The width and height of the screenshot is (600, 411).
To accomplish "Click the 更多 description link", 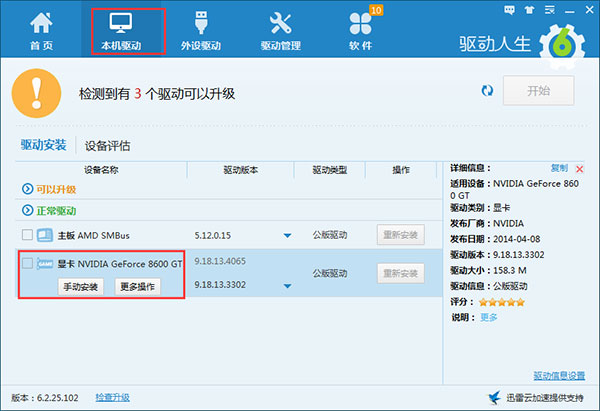I will [x=489, y=317].
